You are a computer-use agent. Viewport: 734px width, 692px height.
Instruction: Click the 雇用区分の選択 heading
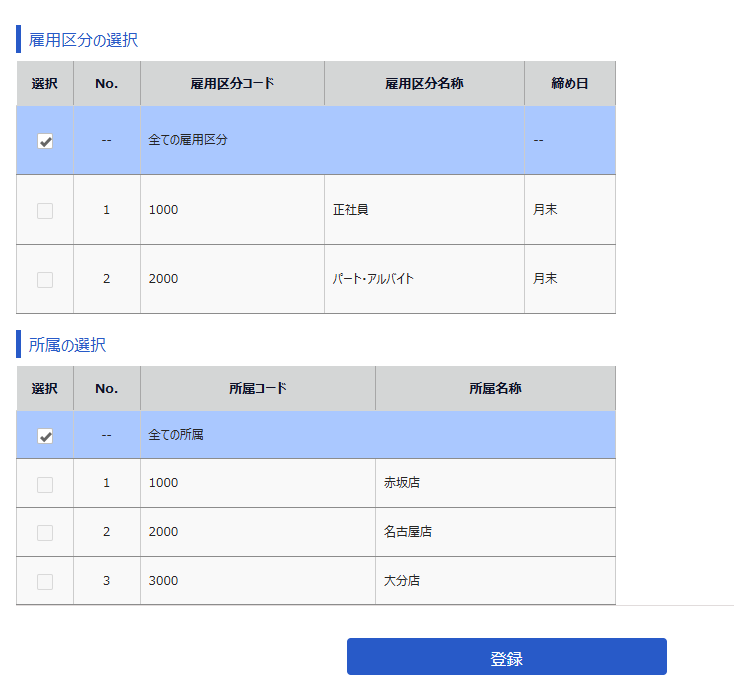click(83, 40)
